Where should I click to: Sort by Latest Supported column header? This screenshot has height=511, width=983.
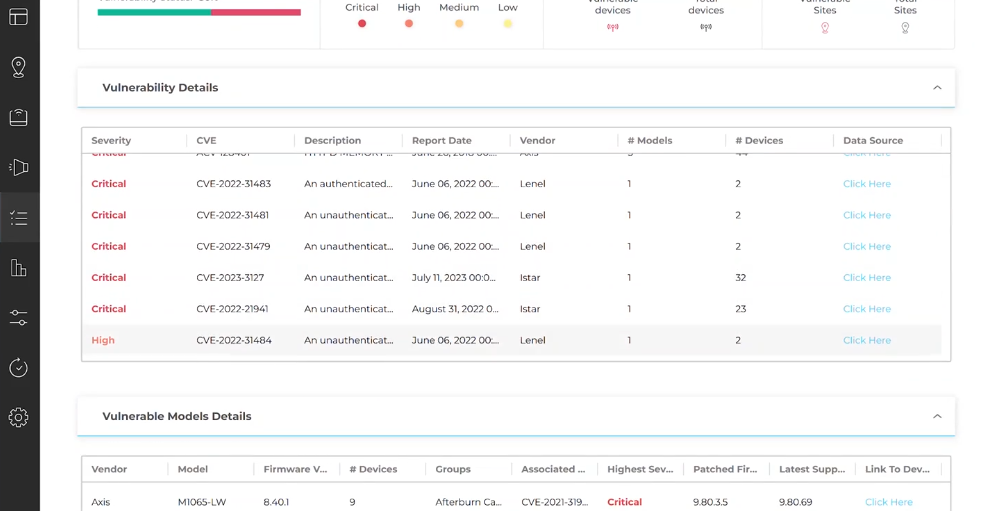[812, 469]
